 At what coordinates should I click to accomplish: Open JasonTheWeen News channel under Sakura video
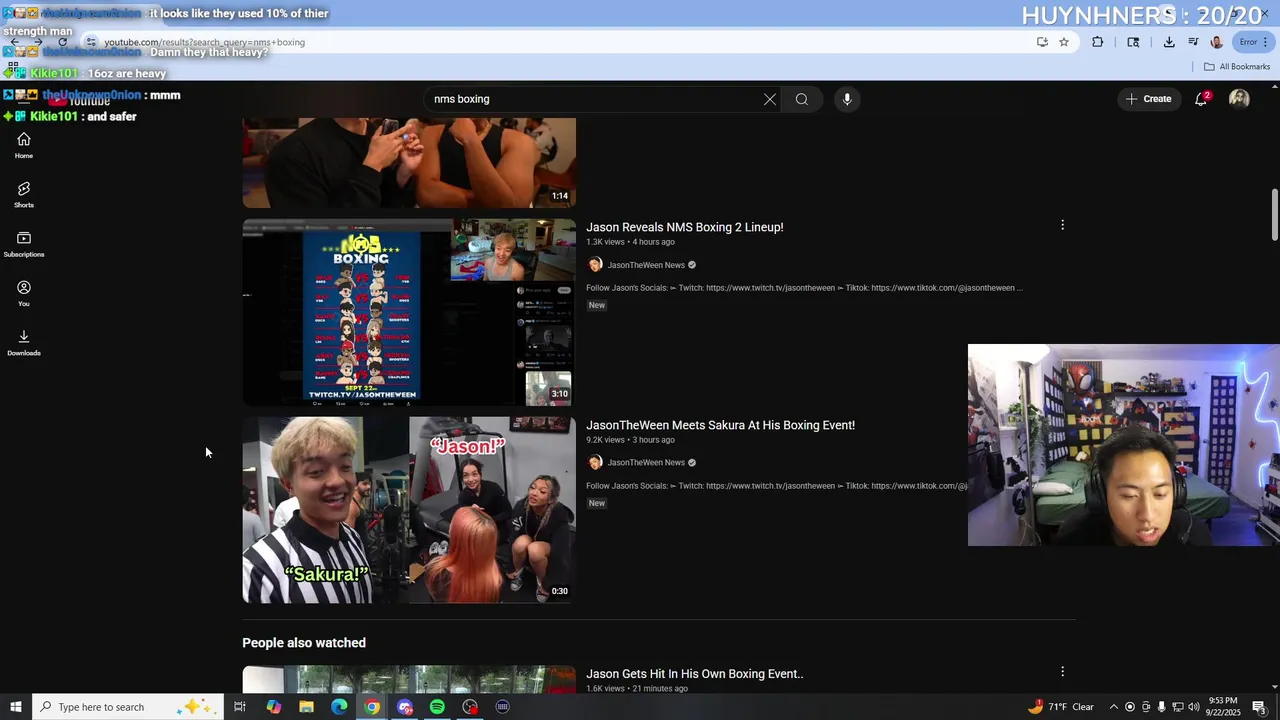tap(646, 463)
